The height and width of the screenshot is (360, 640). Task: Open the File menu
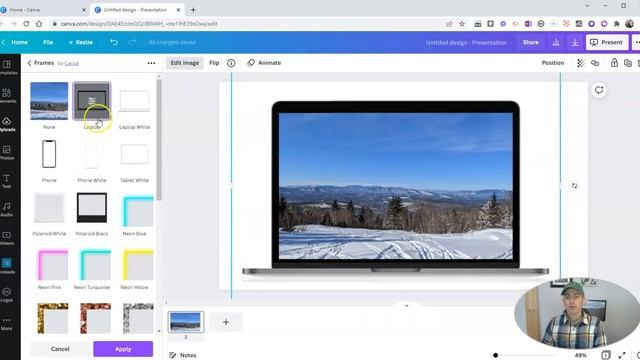(x=48, y=42)
